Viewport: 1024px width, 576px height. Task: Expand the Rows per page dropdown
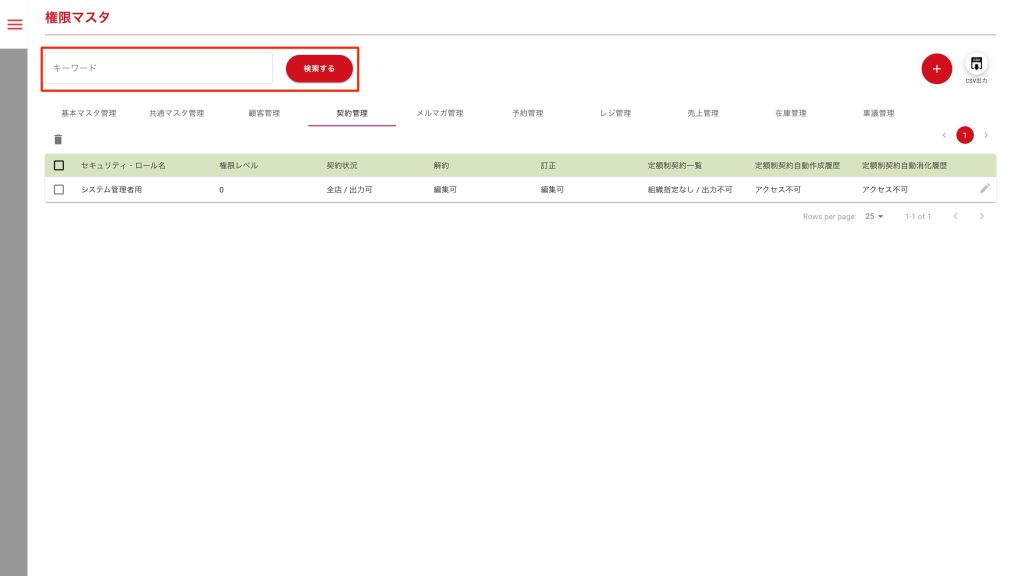click(874, 216)
